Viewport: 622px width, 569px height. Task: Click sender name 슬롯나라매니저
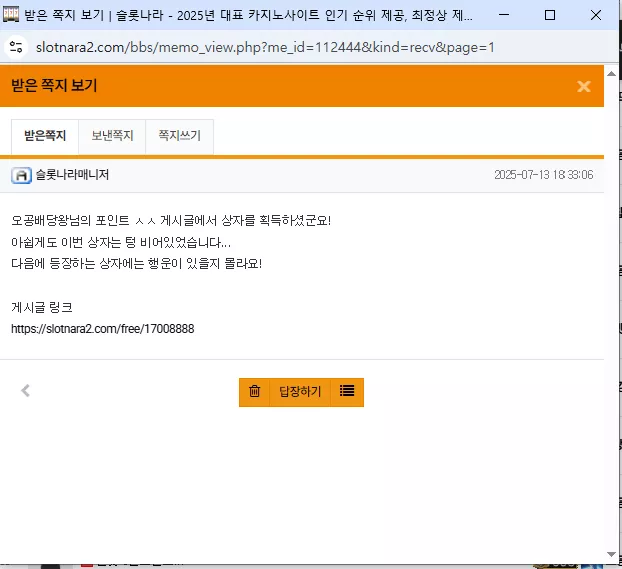(72, 175)
